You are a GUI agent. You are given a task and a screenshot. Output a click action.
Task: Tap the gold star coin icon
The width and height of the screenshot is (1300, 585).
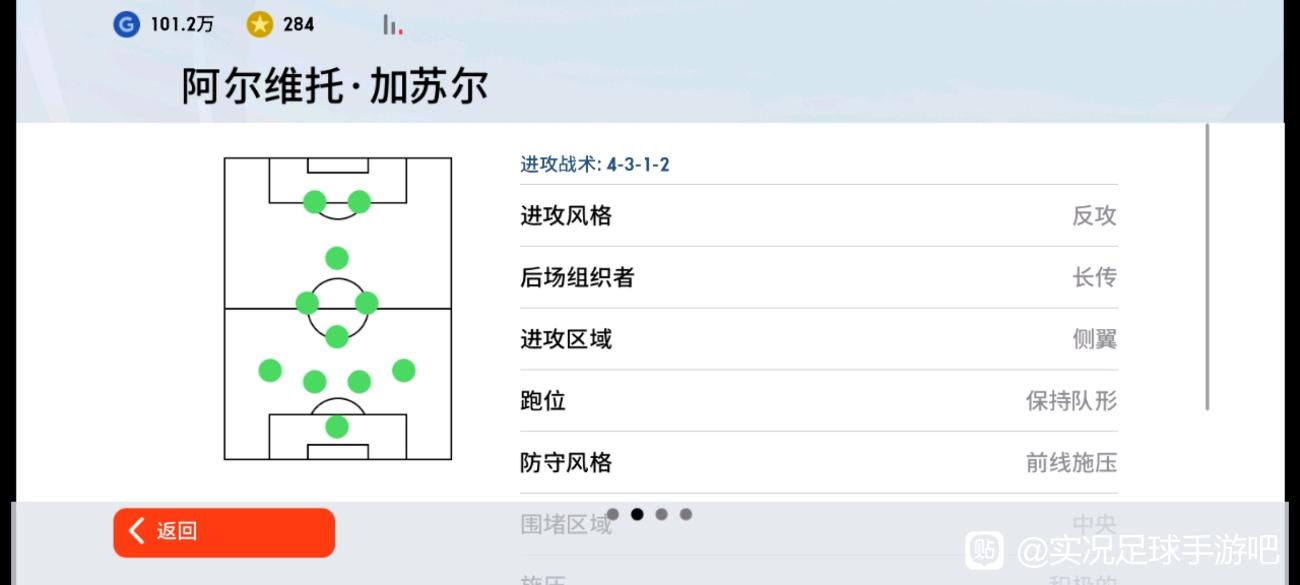(260, 25)
